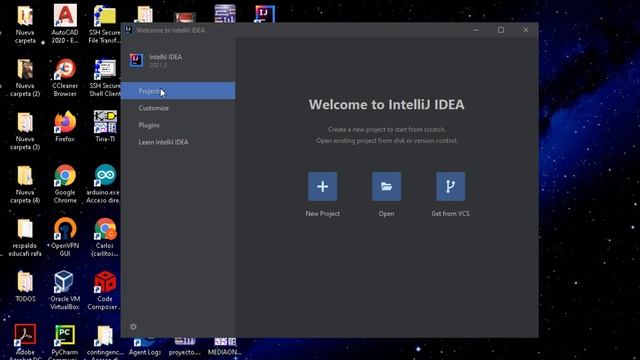Select the IntelliJ IDEA desktop shortcut icon
640x360 pixels.
(265, 13)
